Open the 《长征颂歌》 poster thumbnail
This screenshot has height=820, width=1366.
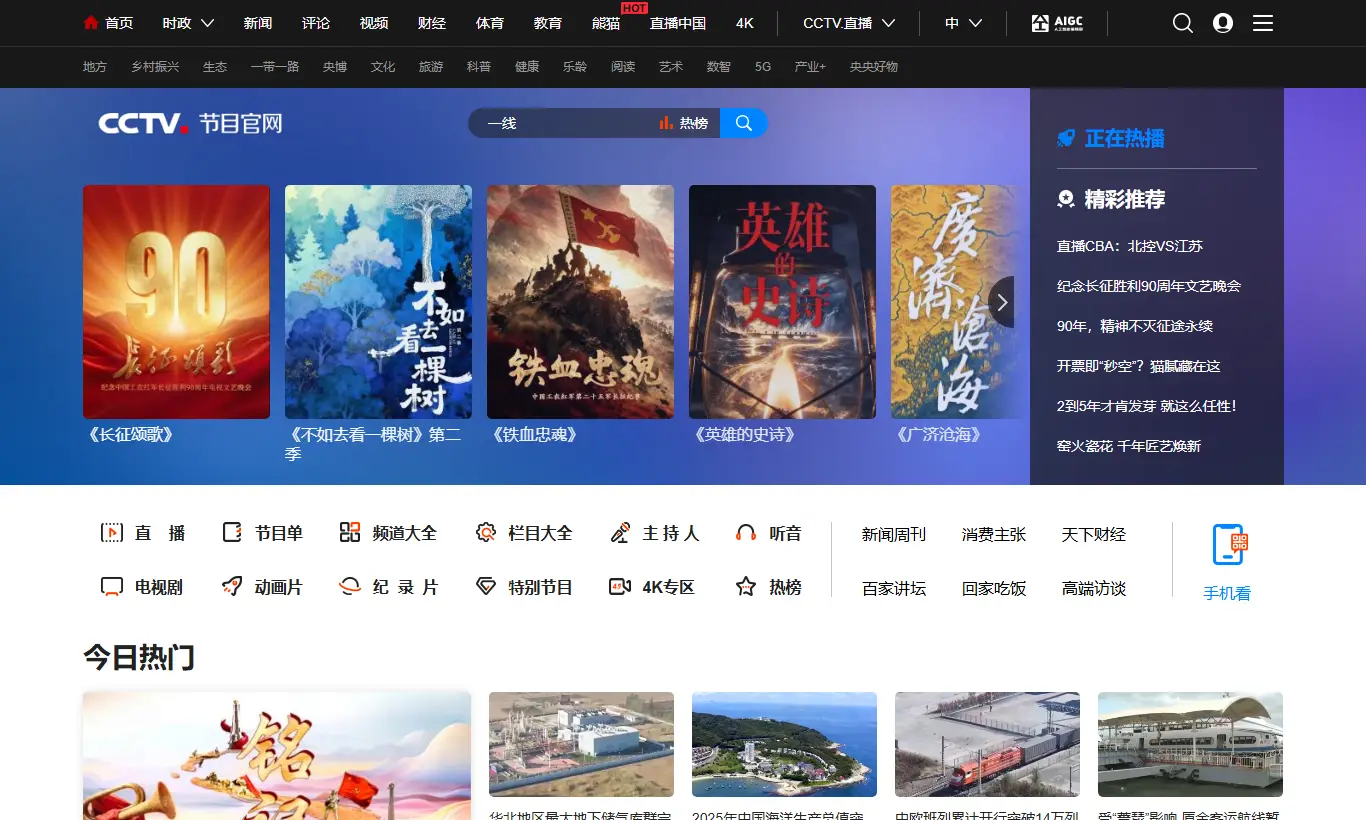click(x=176, y=302)
